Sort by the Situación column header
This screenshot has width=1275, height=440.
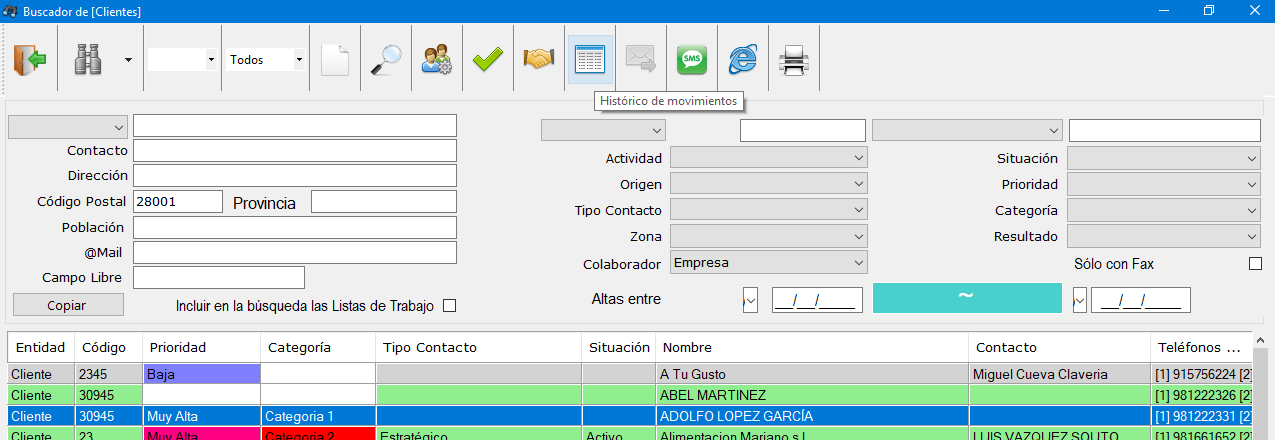click(619, 347)
